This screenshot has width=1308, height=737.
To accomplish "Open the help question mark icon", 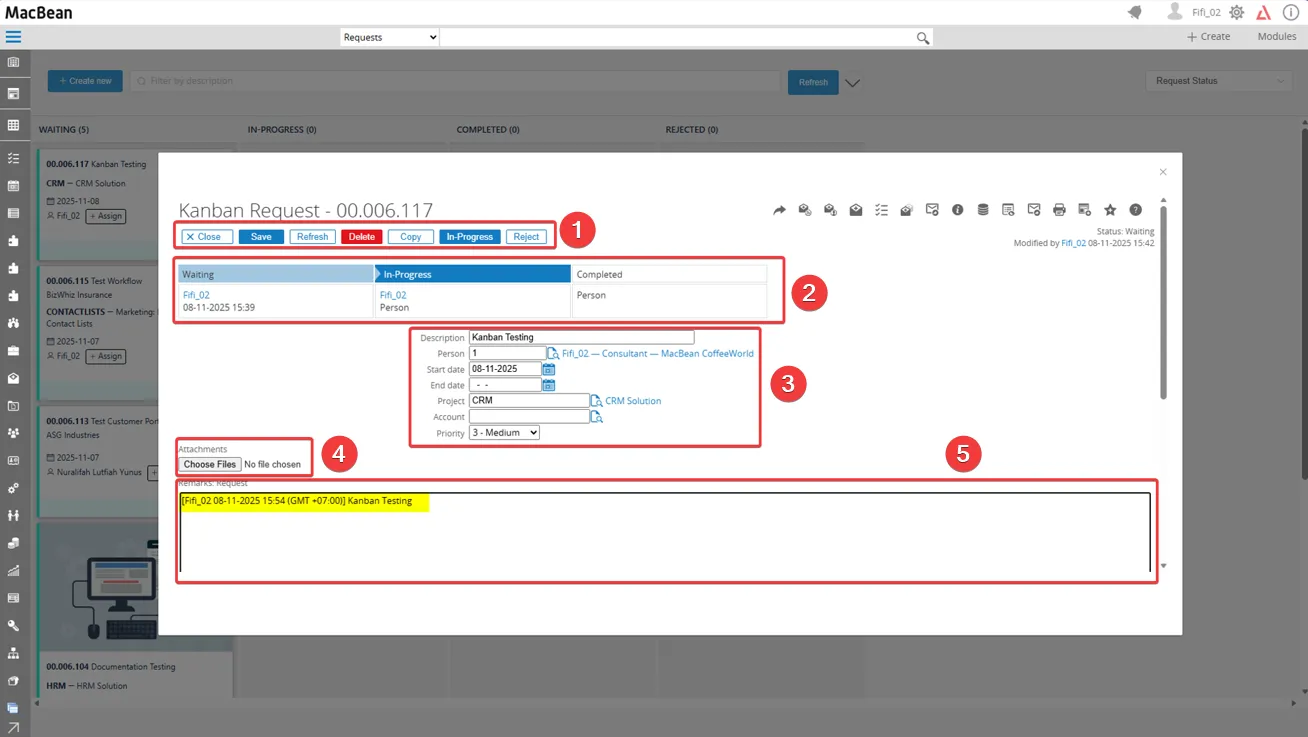I will [1135, 210].
